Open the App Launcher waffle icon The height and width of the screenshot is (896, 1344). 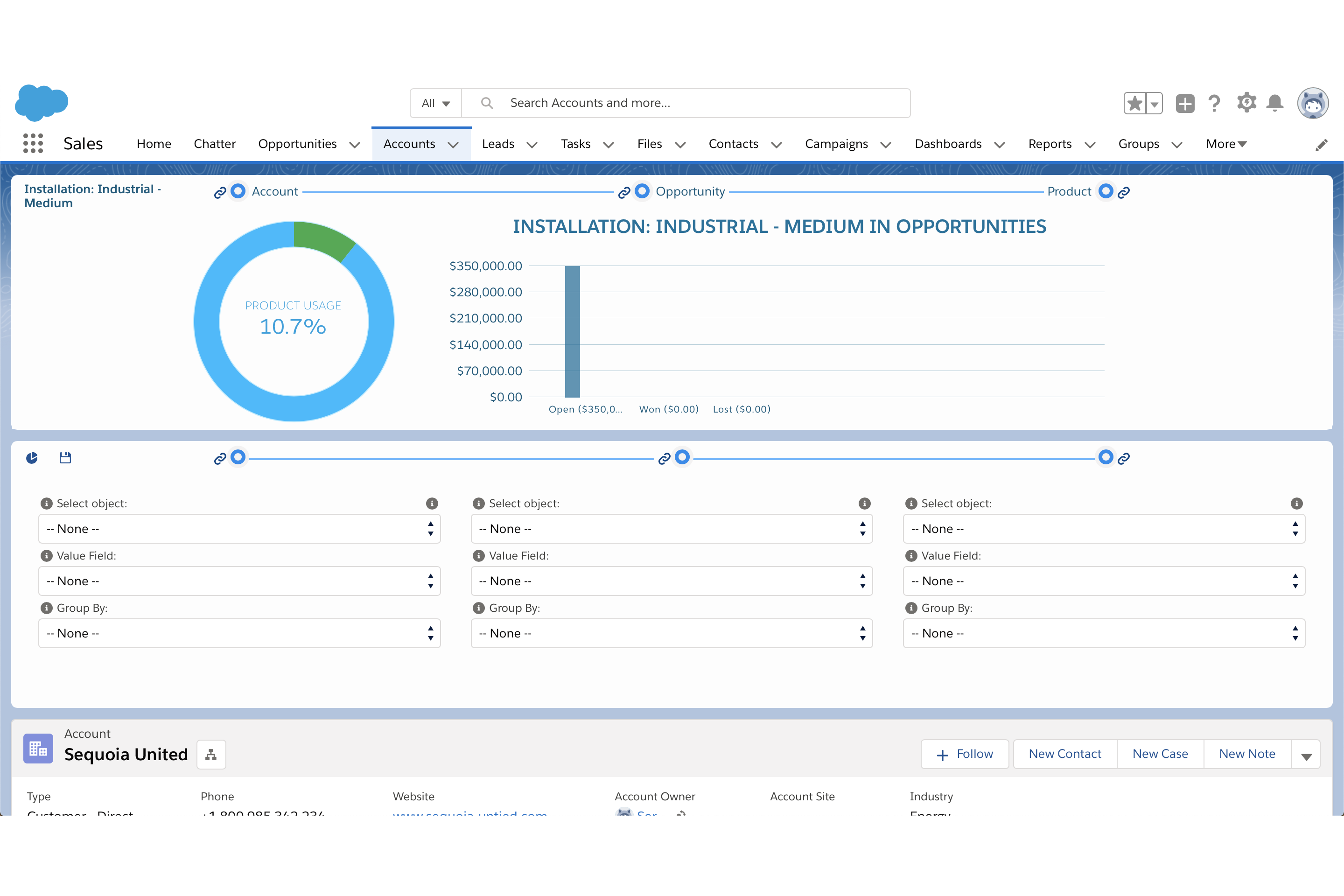pos(33,143)
